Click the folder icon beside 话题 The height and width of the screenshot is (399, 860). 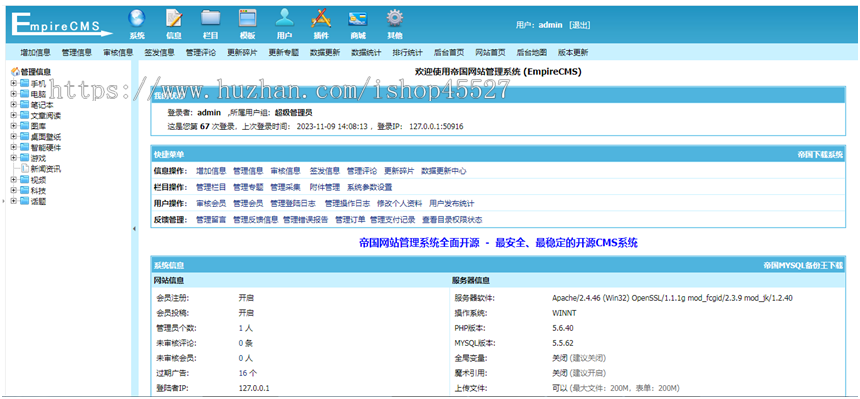click(x=24, y=201)
